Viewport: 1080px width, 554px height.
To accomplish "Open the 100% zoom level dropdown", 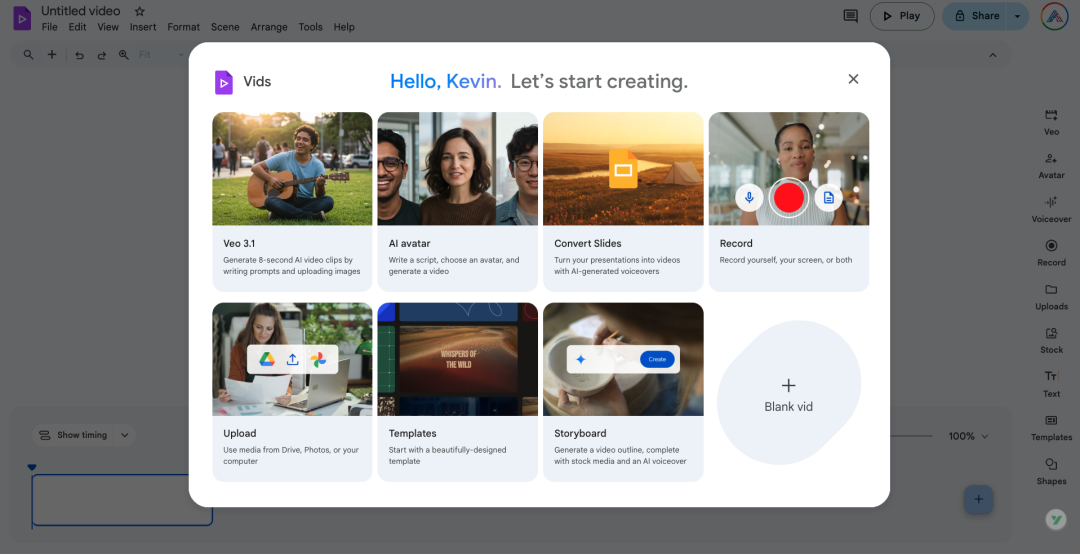I will (x=968, y=436).
